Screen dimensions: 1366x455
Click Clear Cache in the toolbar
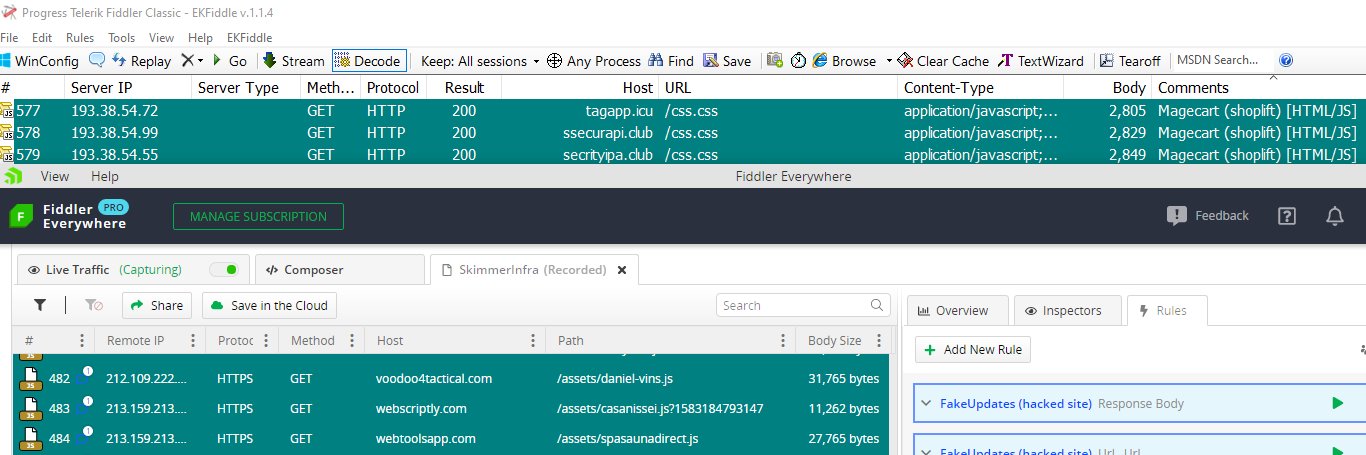[943, 61]
